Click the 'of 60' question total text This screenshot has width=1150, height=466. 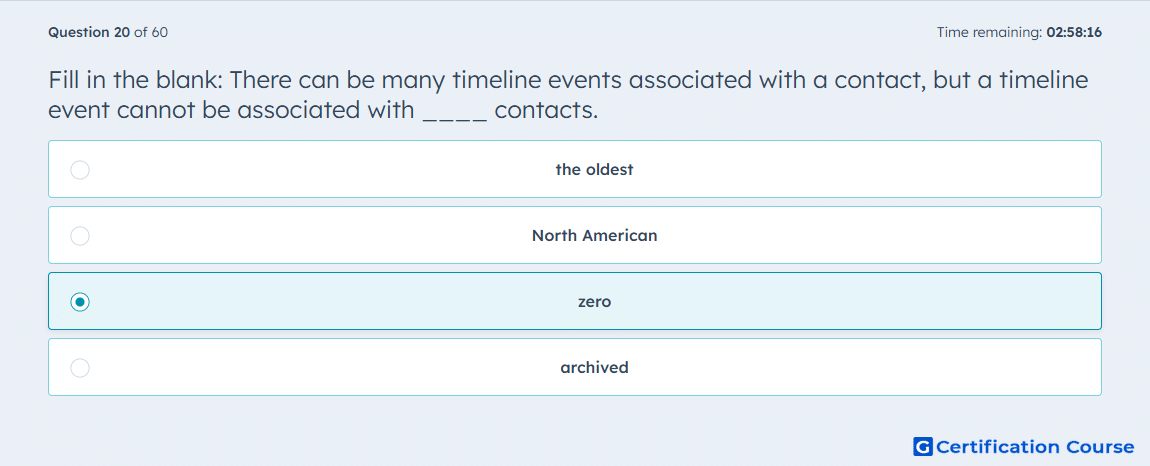(151, 32)
